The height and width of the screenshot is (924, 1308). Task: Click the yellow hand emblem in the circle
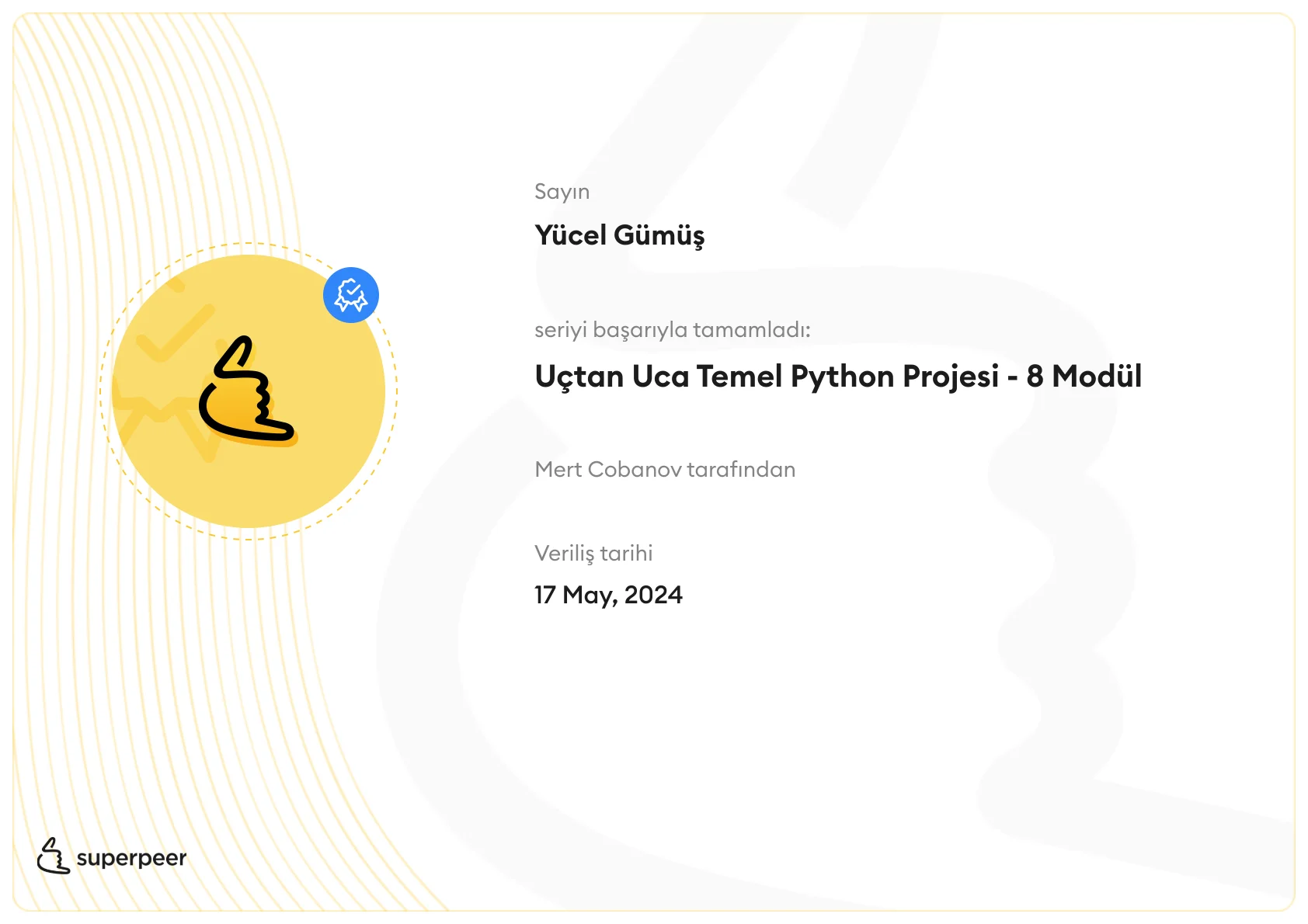coord(248,391)
